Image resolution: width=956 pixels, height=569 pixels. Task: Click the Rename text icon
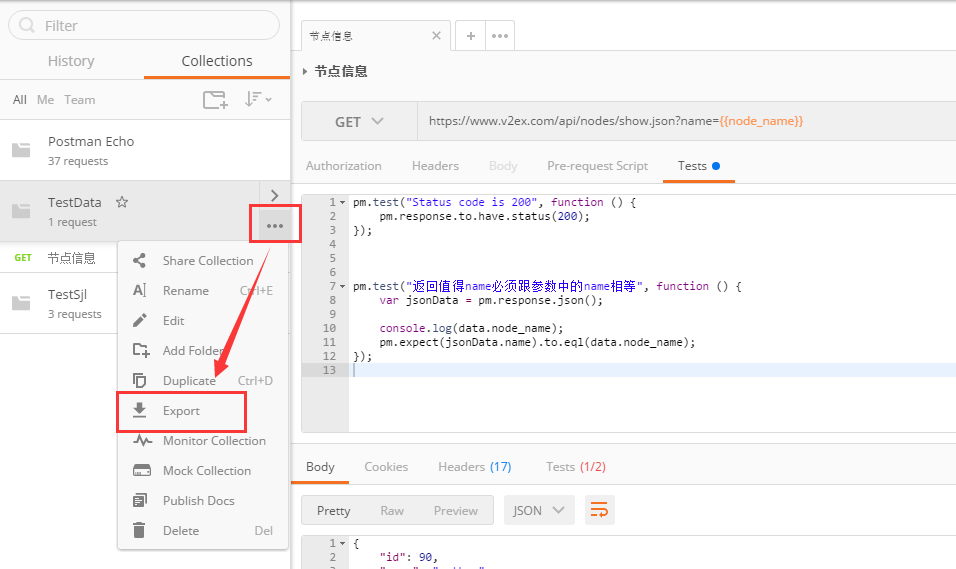coord(140,290)
